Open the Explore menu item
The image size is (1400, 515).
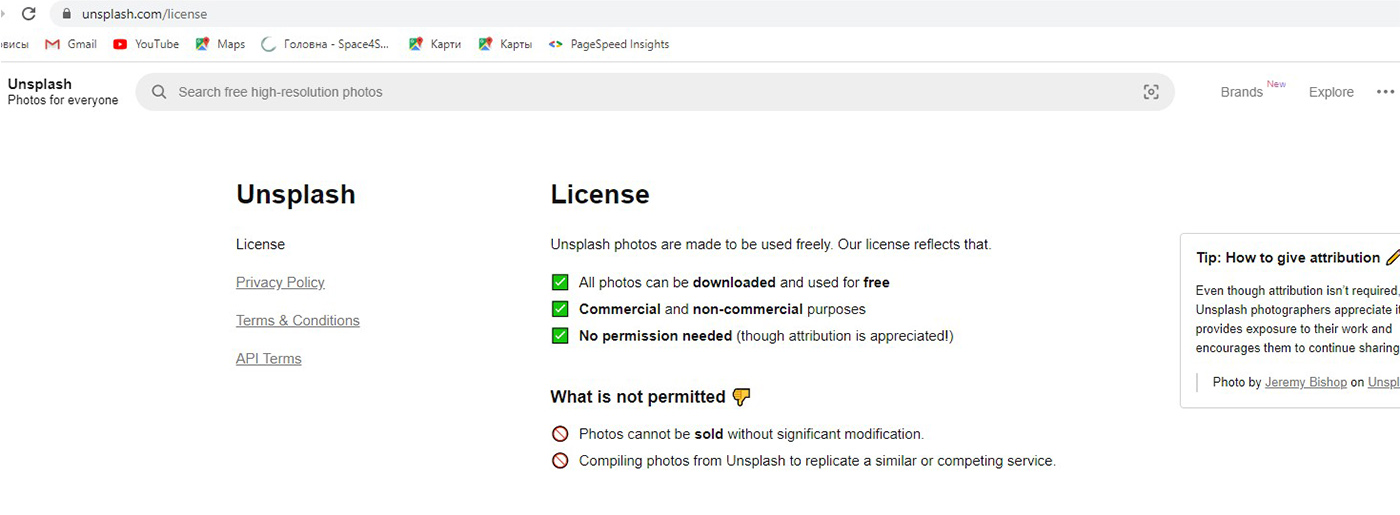pyautogui.click(x=1331, y=92)
